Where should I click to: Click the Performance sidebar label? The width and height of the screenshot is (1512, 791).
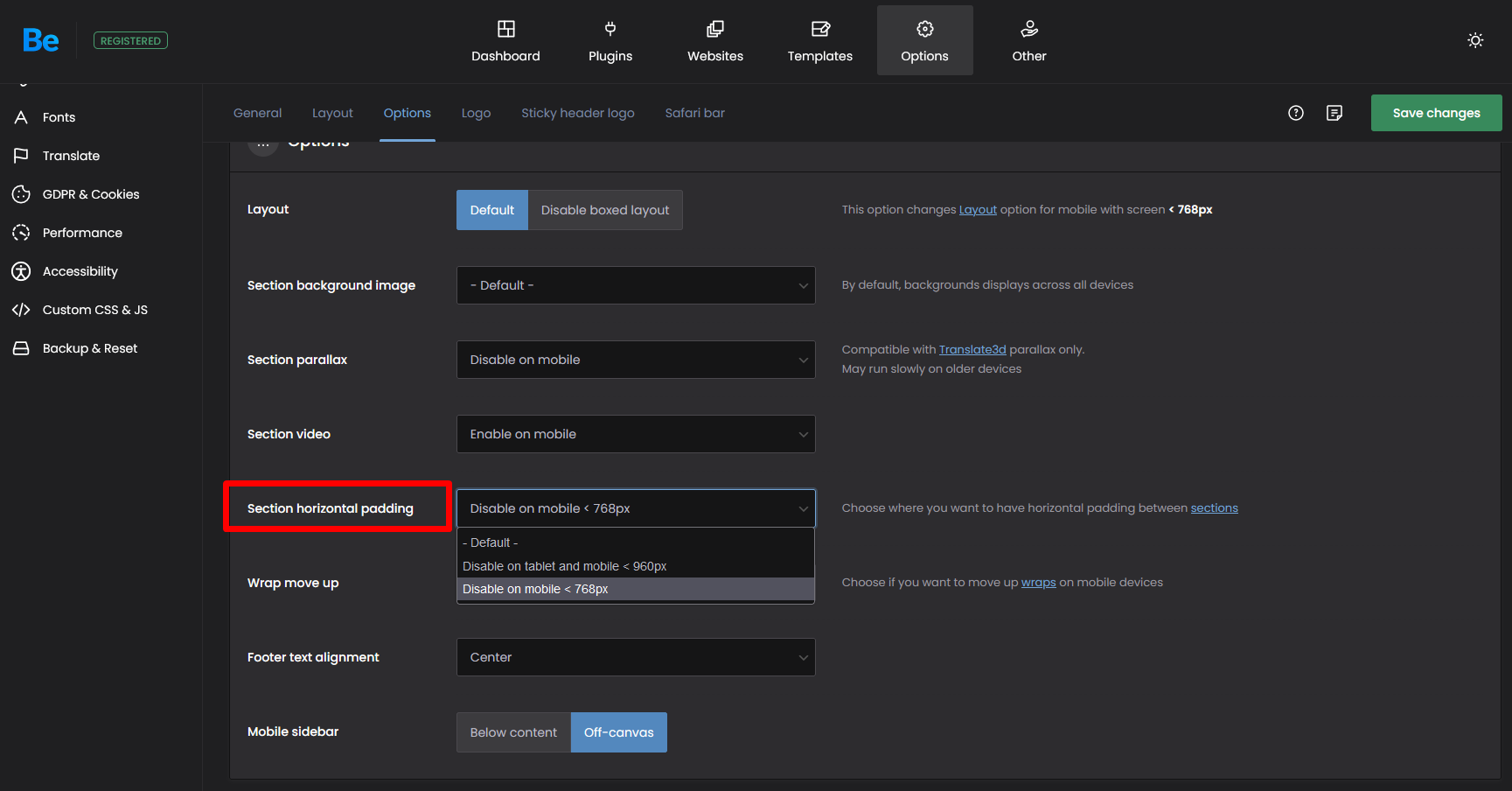point(82,233)
